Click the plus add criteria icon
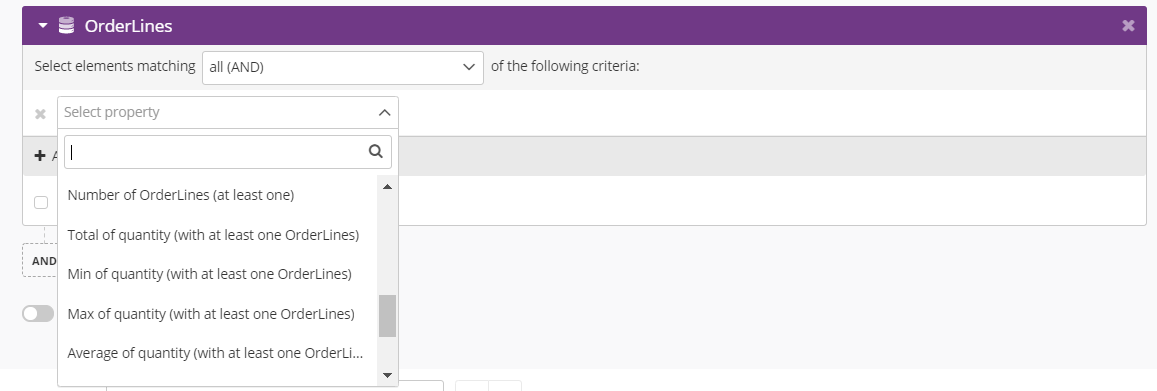The height and width of the screenshot is (391, 1157). [x=40, y=156]
